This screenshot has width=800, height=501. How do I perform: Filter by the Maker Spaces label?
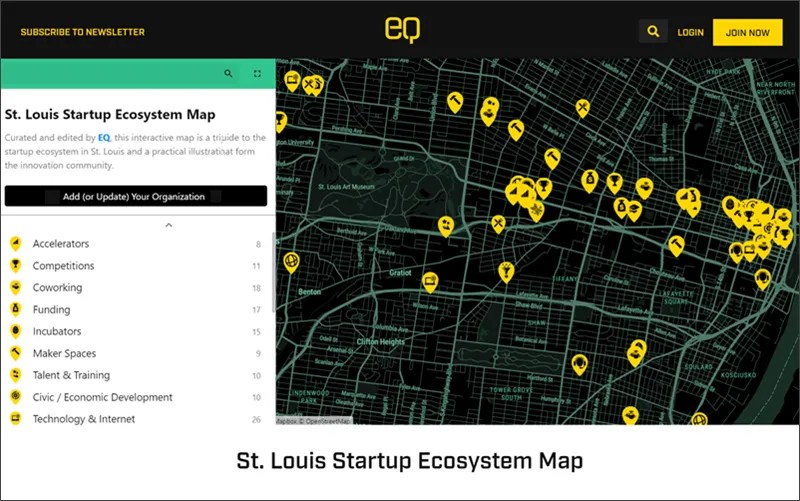pos(64,353)
